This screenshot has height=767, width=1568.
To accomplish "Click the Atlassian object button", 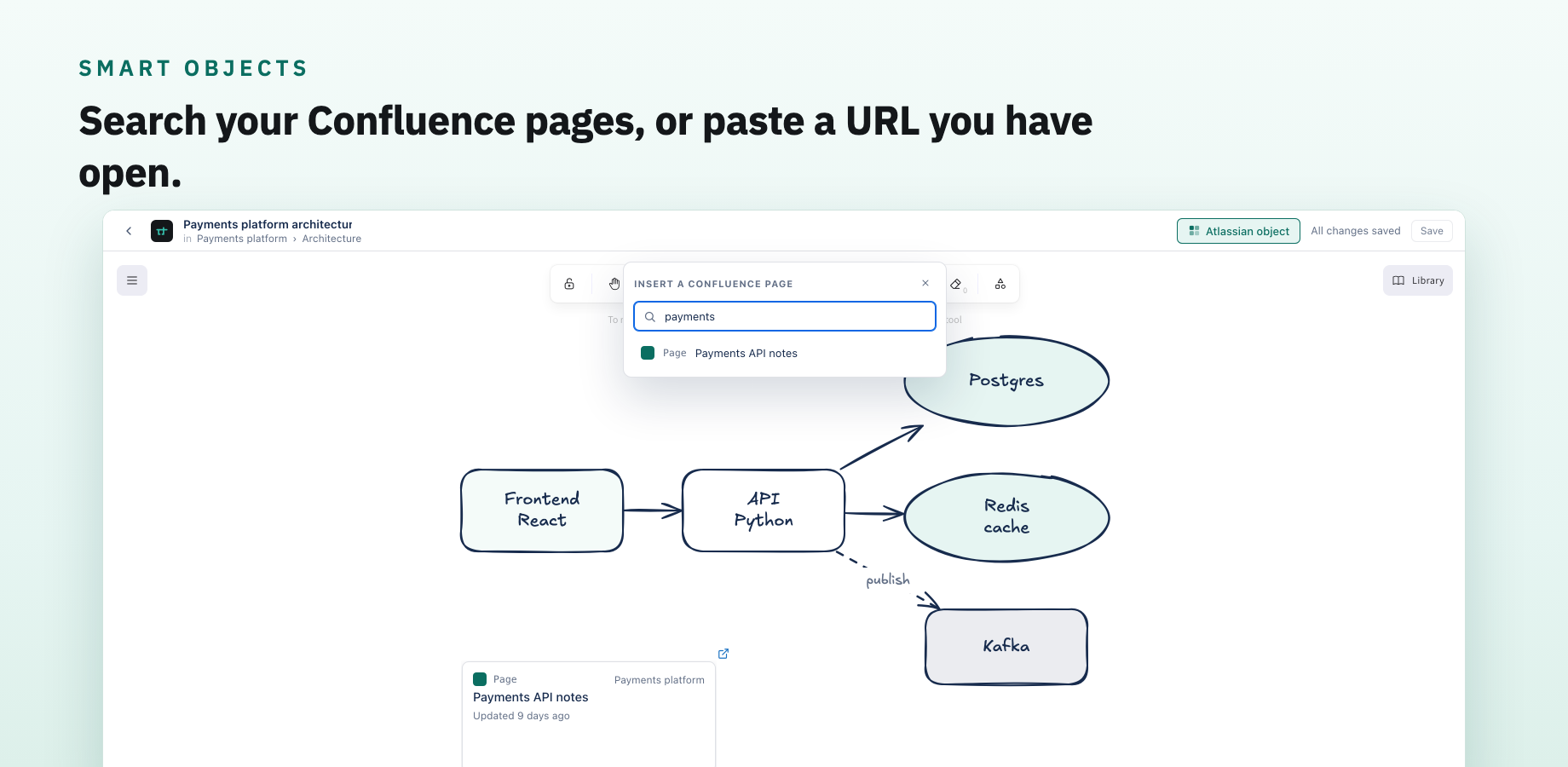I will pos(1238,231).
